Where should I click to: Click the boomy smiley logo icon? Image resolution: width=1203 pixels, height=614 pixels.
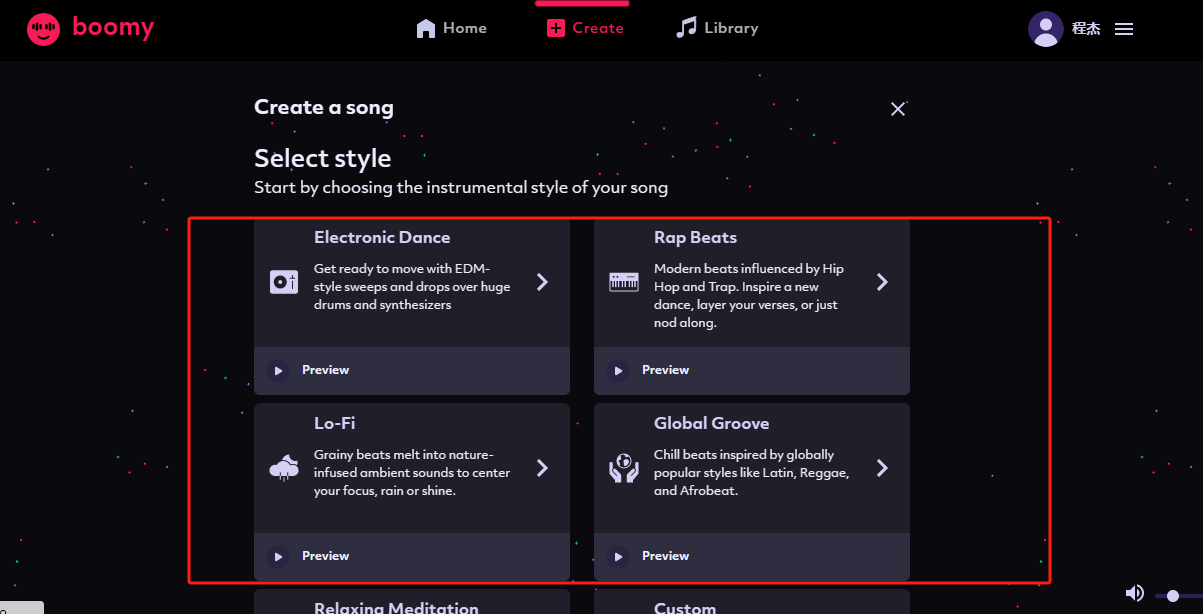tap(43, 29)
